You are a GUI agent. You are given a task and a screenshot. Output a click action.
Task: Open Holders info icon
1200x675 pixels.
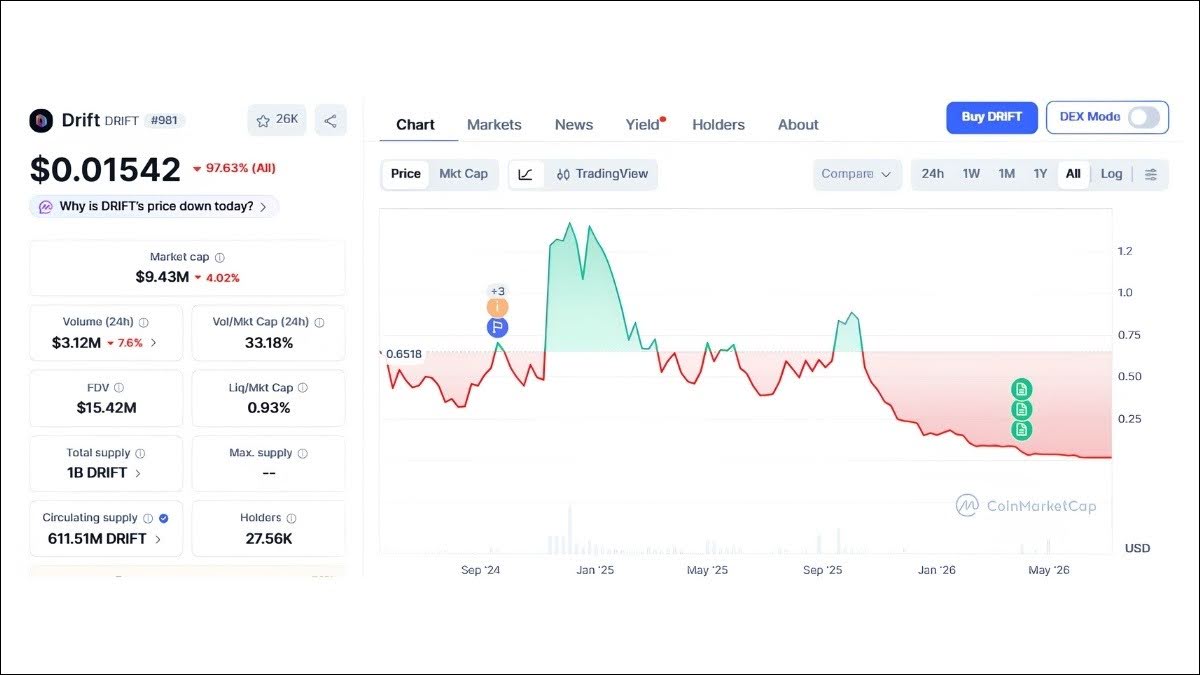click(292, 518)
